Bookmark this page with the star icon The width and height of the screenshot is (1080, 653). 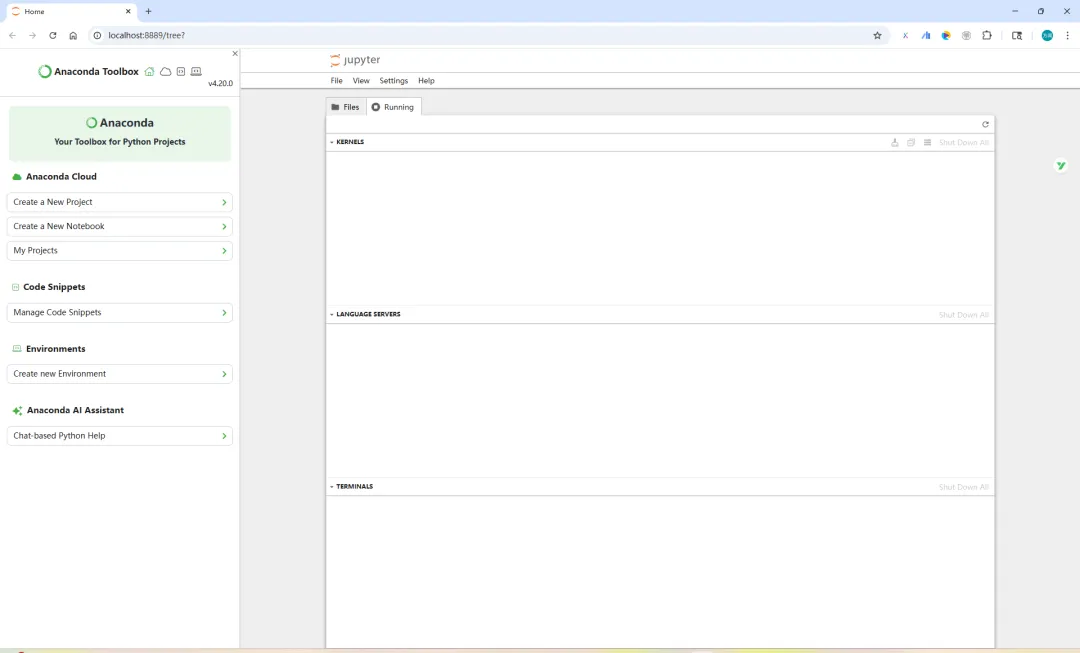(877, 36)
